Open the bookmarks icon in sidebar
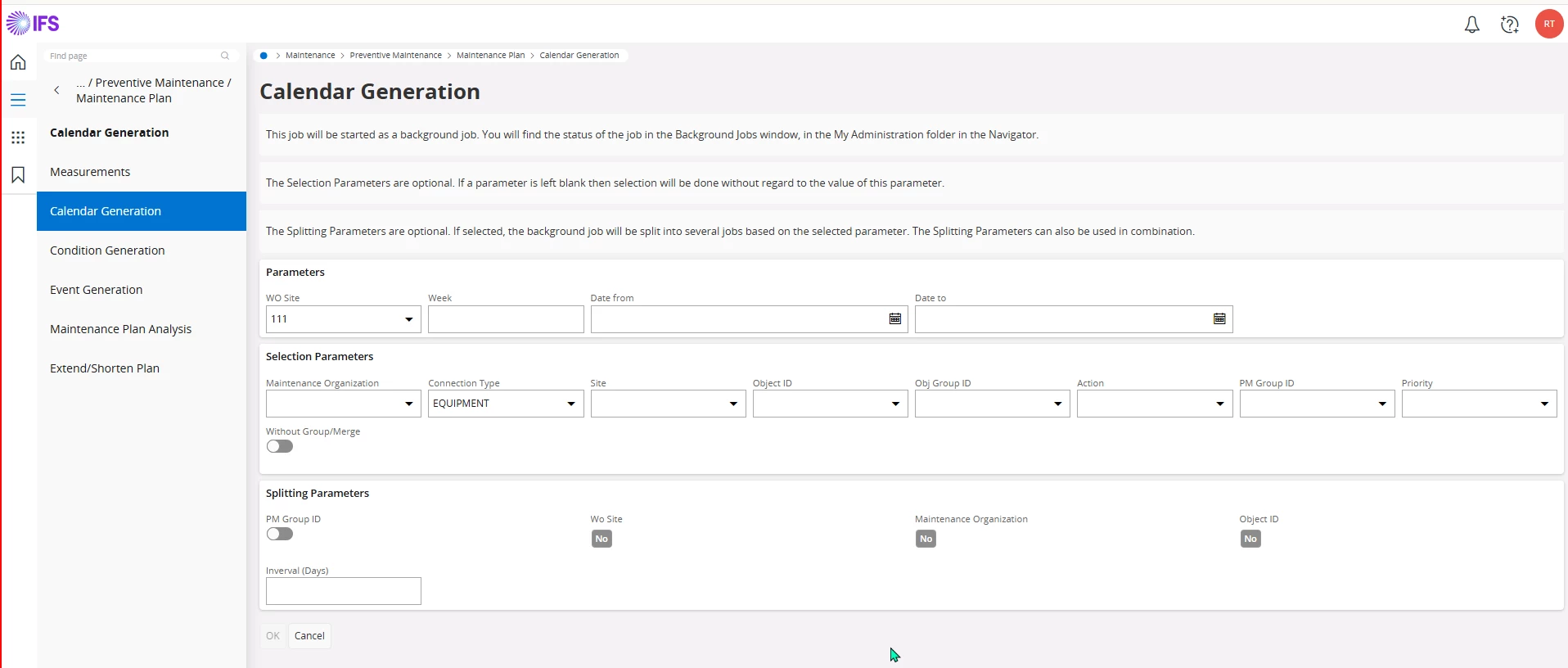 click(18, 174)
